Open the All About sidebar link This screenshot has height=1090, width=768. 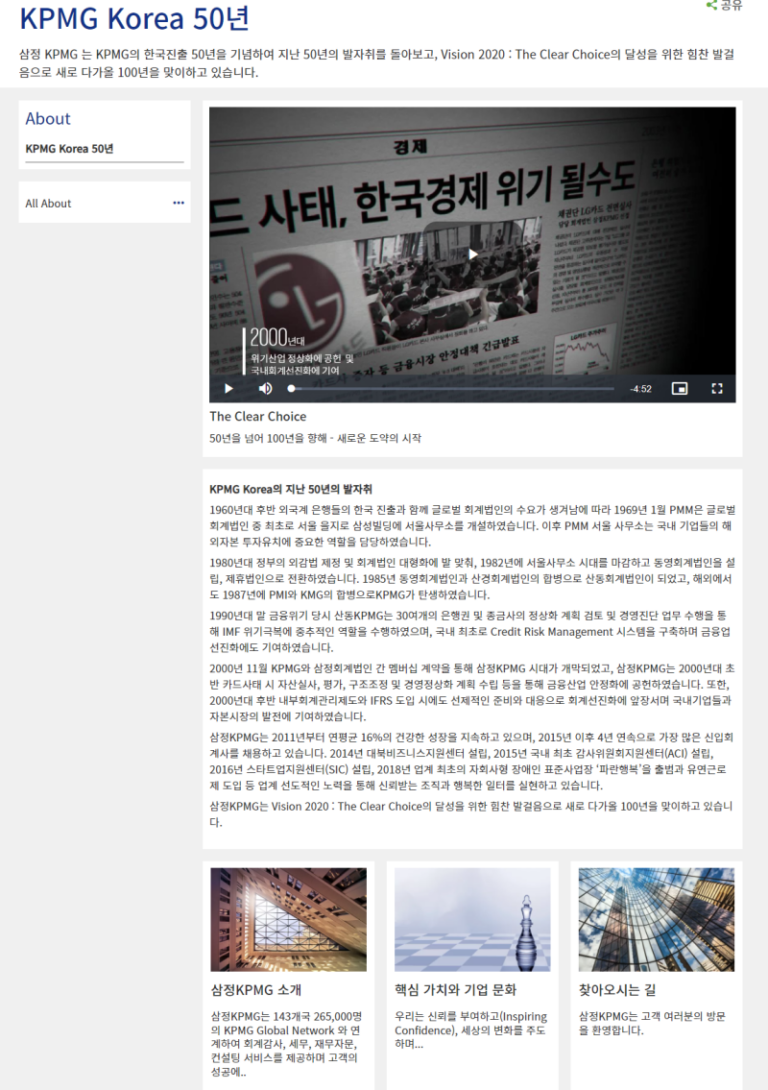click(48, 204)
